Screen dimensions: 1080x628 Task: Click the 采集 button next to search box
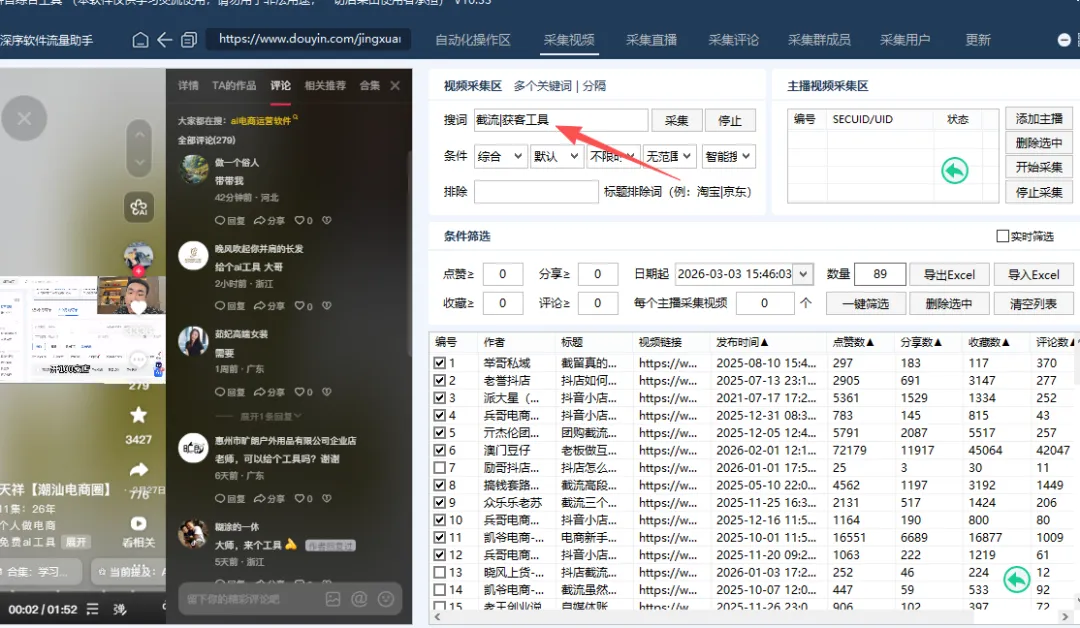pyautogui.click(x=676, y=121)
